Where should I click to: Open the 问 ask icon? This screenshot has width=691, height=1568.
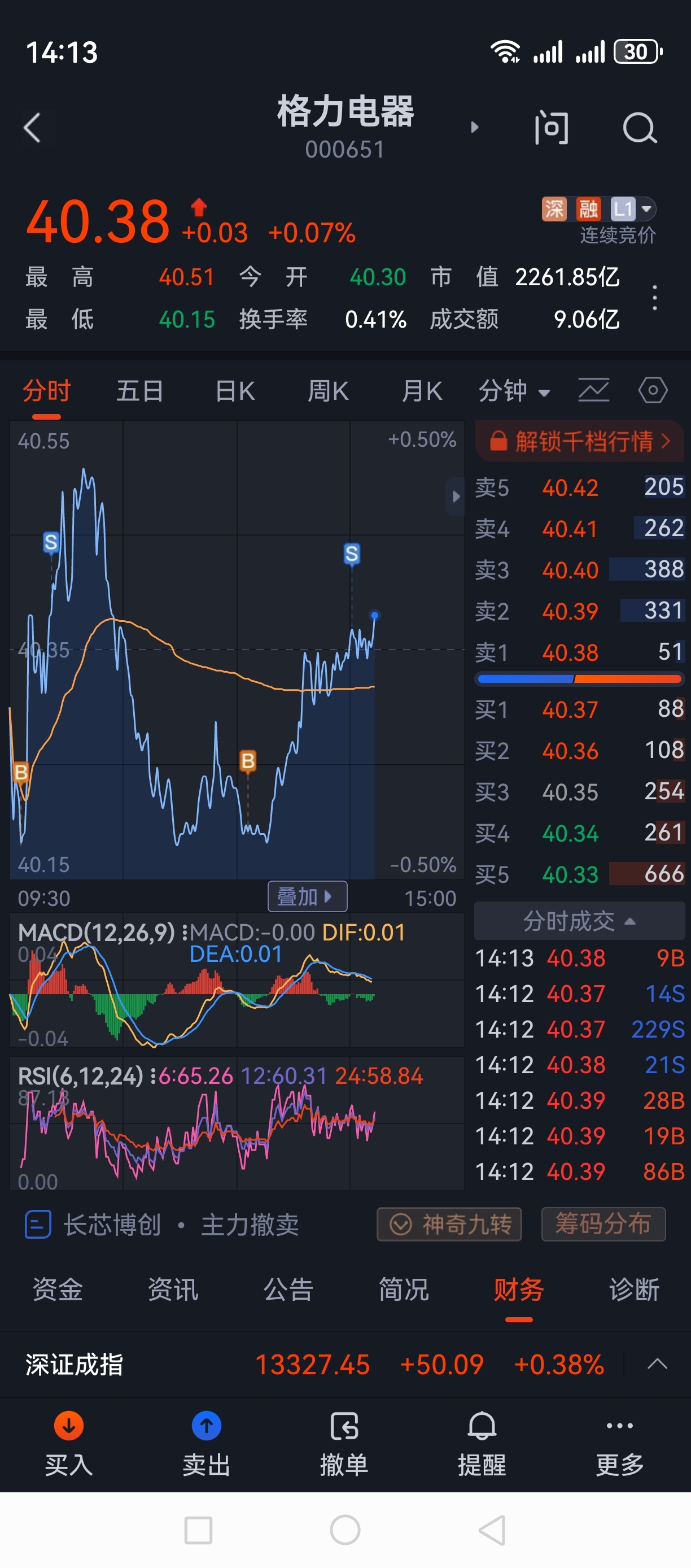551,128
